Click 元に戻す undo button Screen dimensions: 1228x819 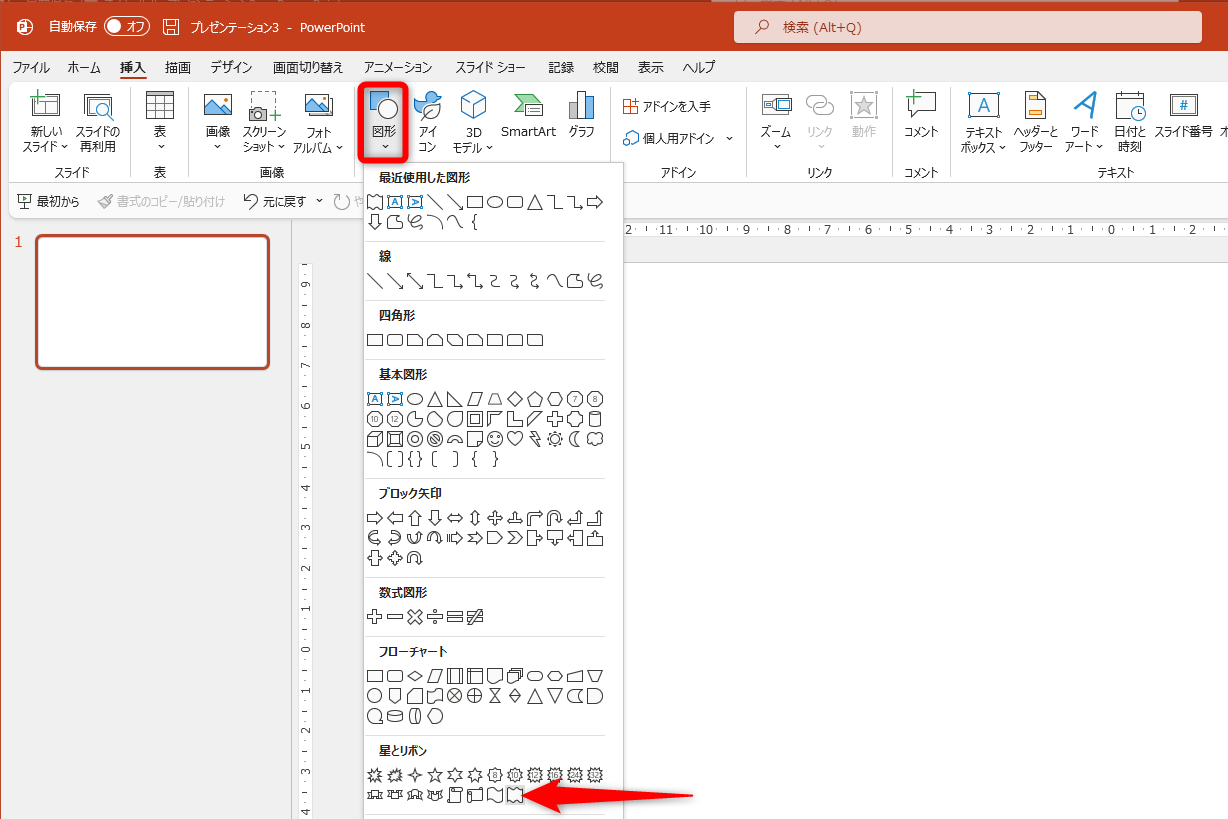tap(276, 201)
